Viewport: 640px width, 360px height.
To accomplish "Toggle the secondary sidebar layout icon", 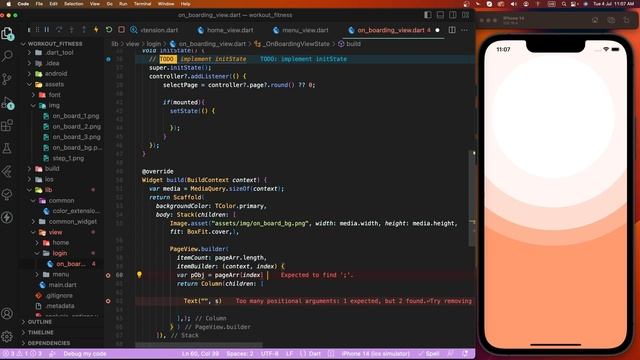I will click(453, 15).
